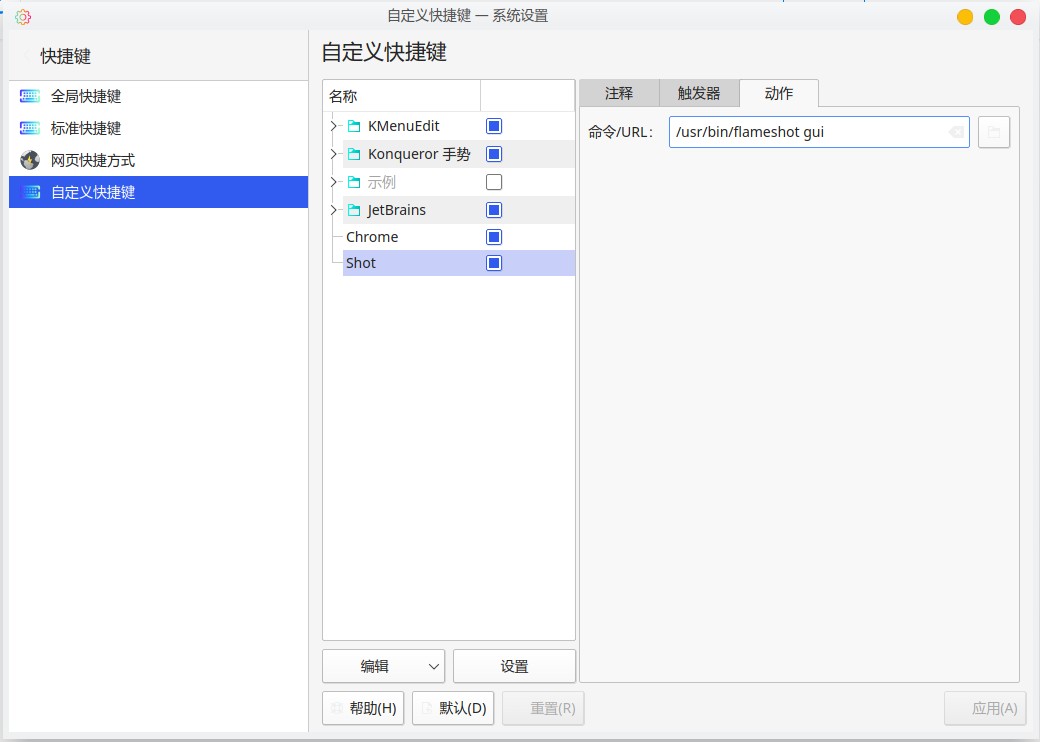Image resolution: width=1040 pixels, height=742 pixels.
Task: Click the 设置 button
Action: (x=514, y=666)
